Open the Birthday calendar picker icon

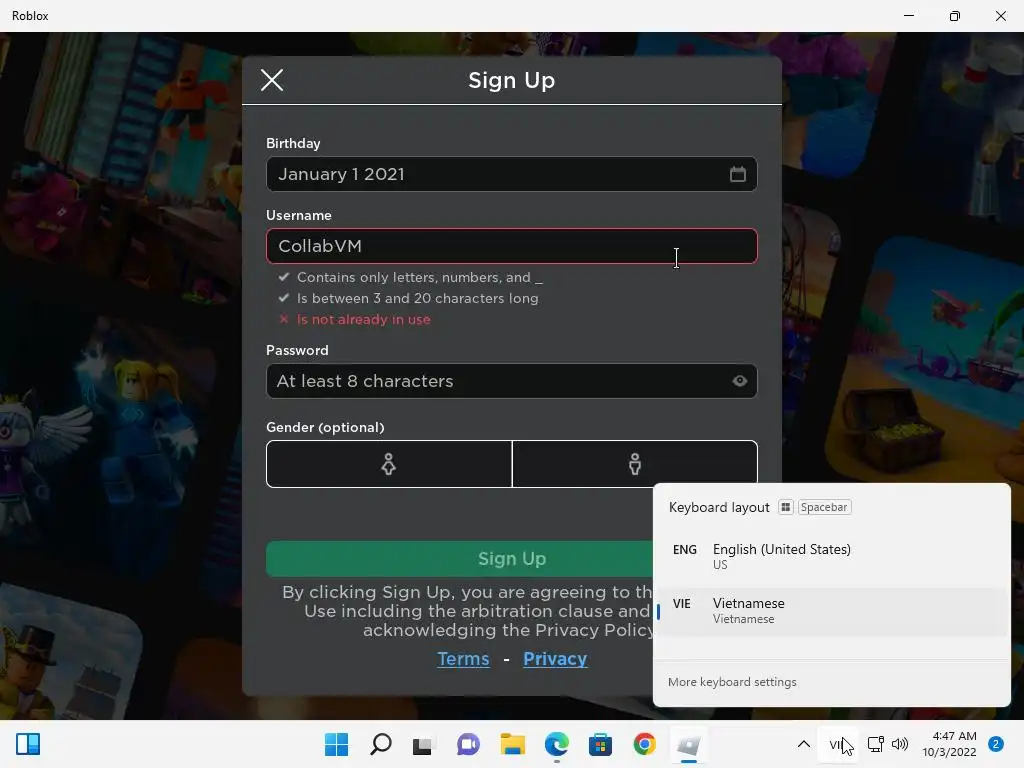coord(737,174)
